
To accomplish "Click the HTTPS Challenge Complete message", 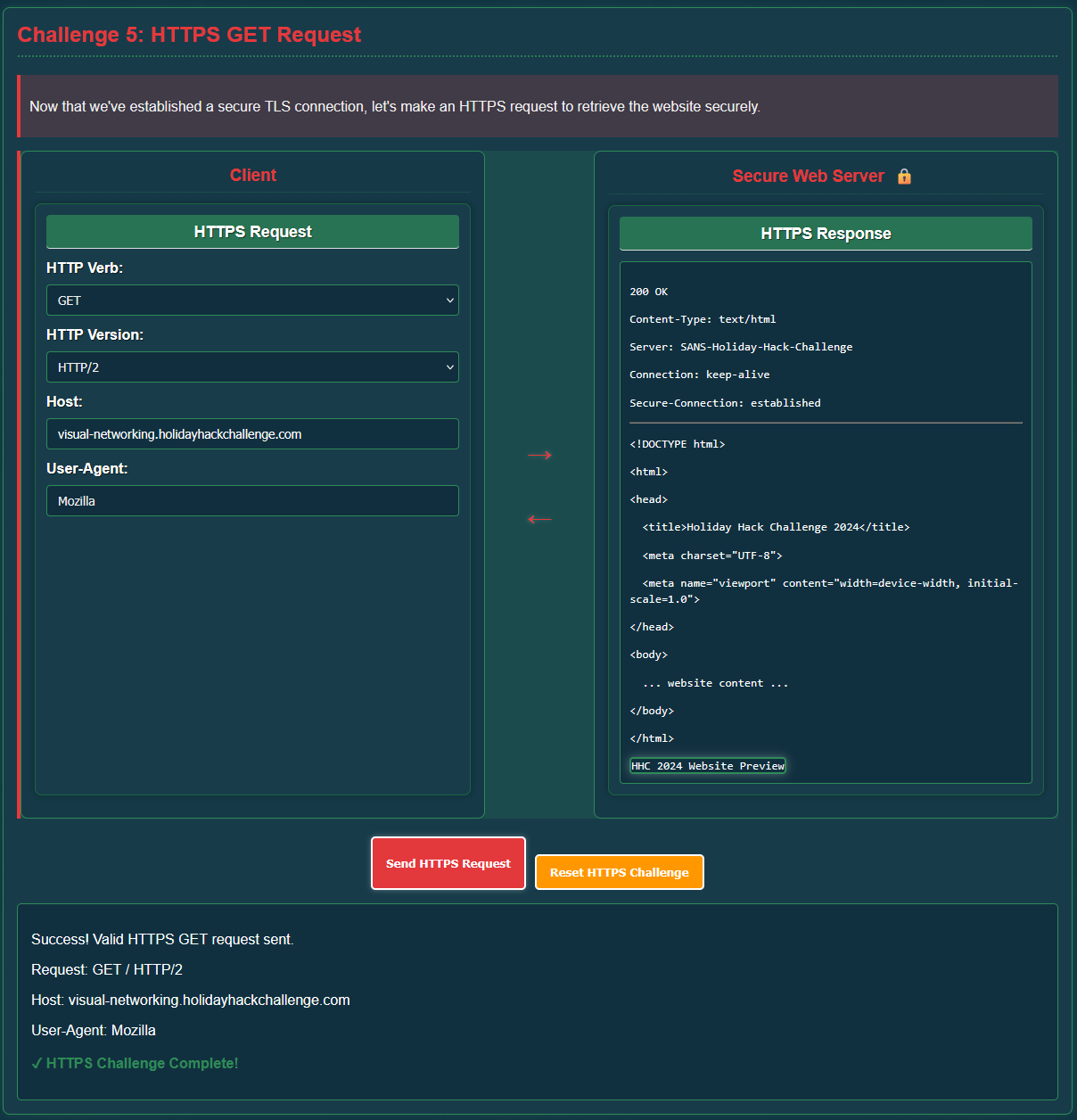I will point(135,1062).
